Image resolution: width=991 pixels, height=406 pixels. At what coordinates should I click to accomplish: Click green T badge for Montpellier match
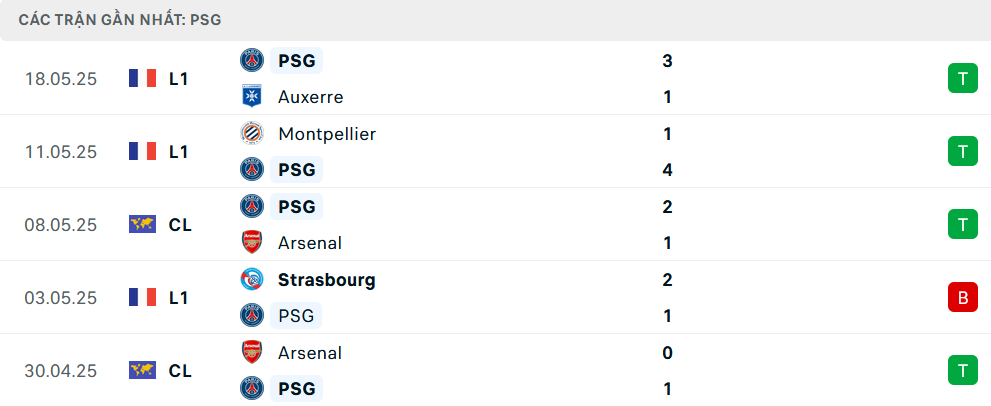[963, 151]
